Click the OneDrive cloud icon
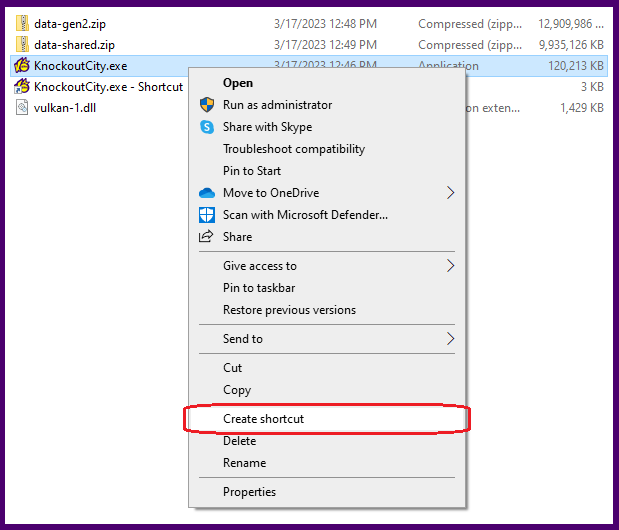Image resolution: width=619 pixels, height=530 pixels. [207, 193]
